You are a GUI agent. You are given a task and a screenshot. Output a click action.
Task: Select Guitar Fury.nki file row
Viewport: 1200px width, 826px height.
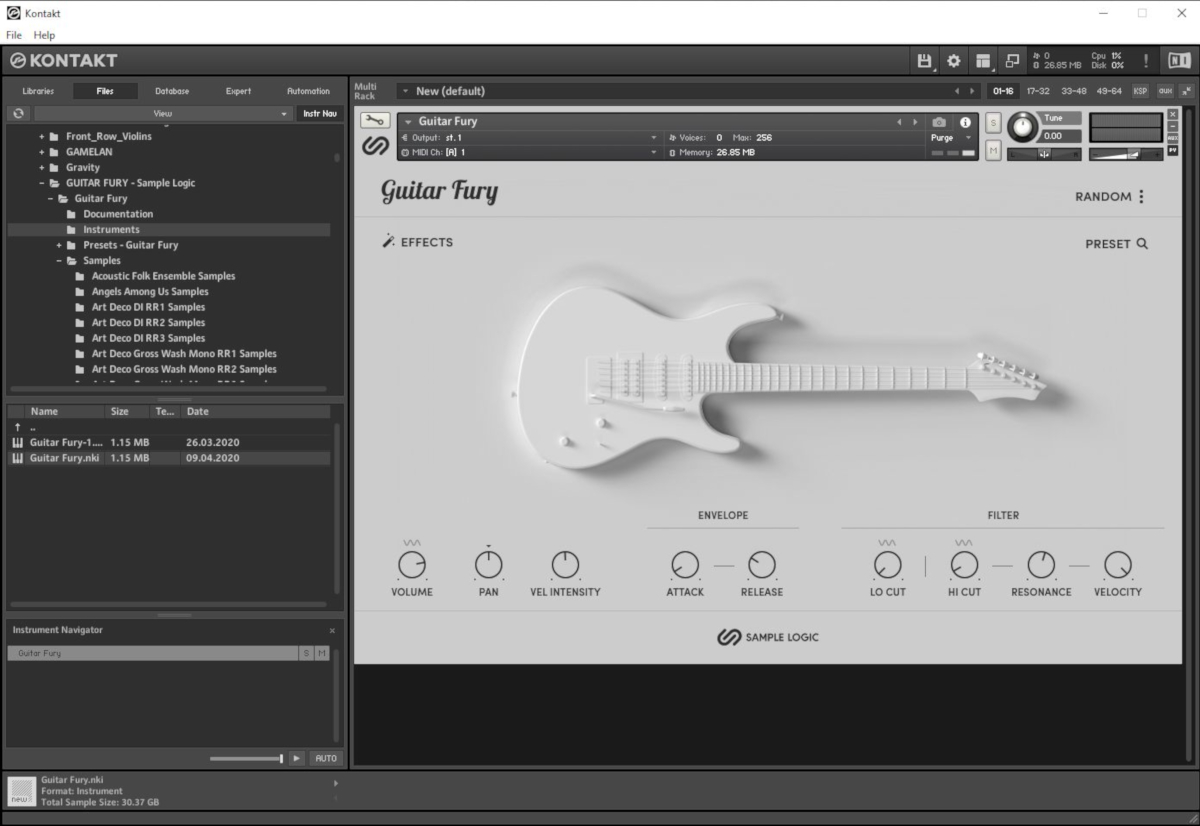tap(168, 458)
